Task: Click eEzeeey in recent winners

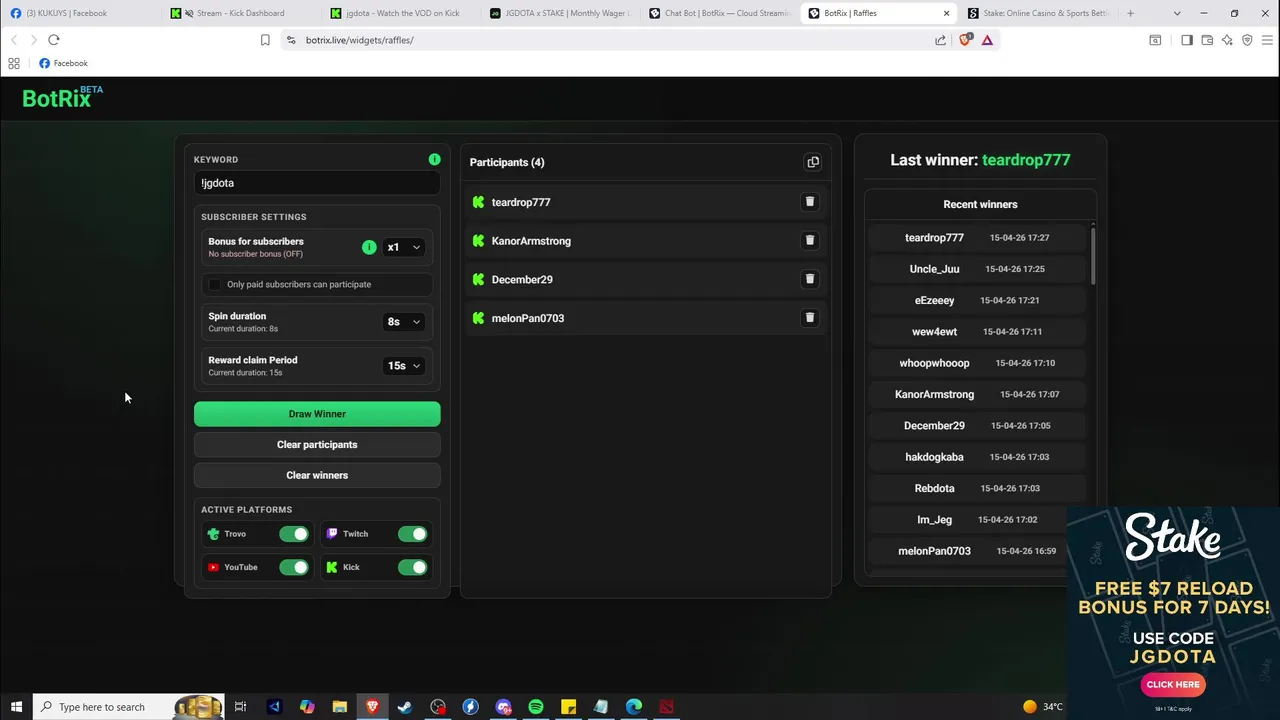Action: (934, 300)
